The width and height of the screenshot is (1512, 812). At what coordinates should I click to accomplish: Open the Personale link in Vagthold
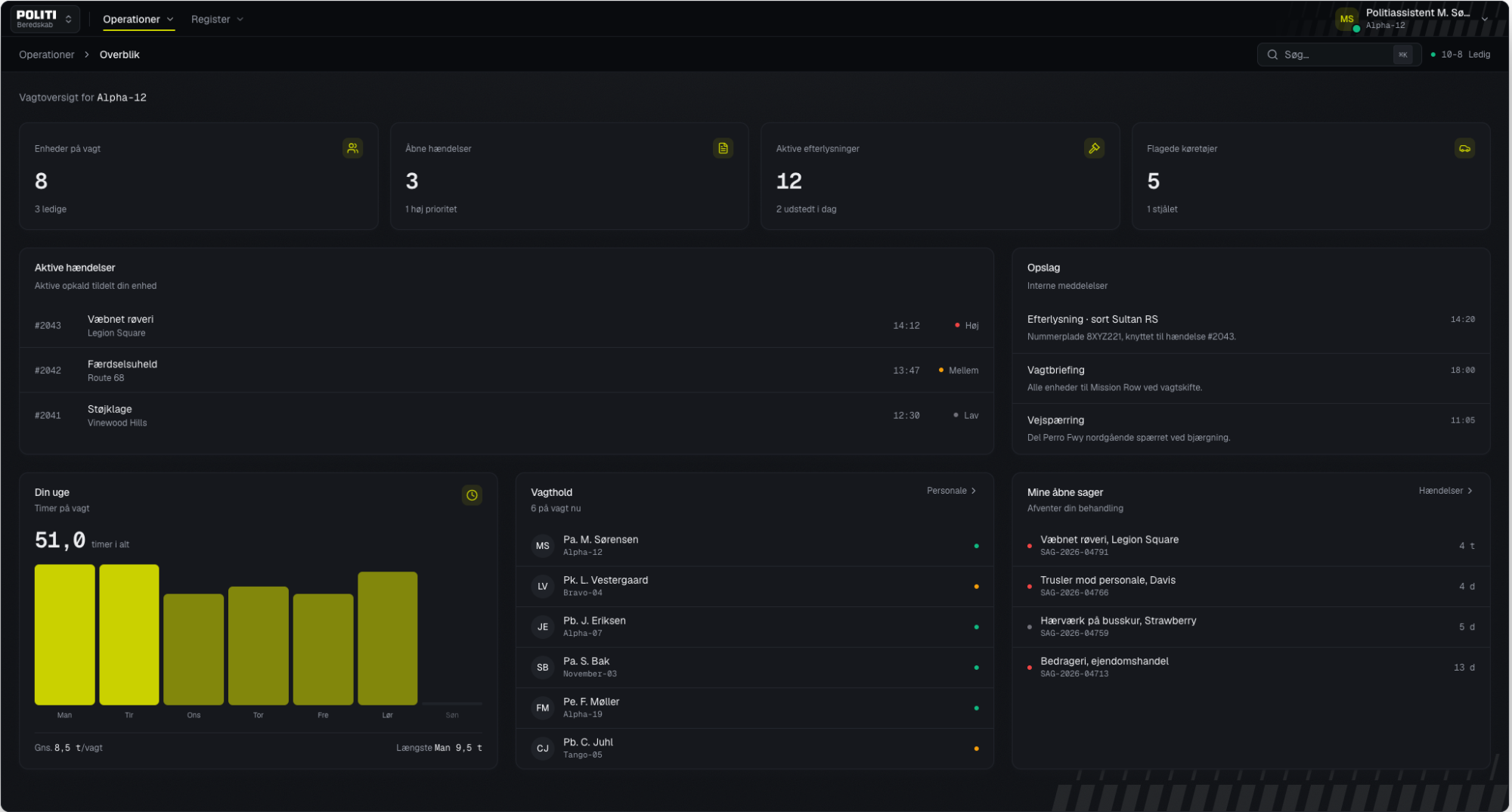pyautogui.click(x=951, y=491)
